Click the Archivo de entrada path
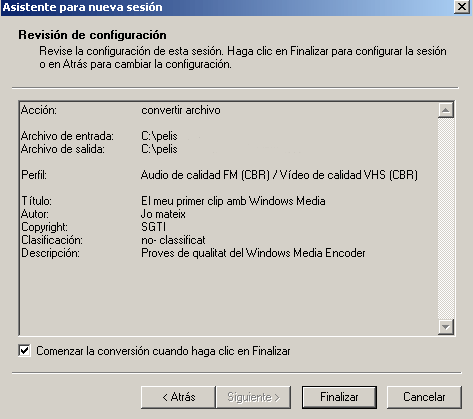This screenshot has height=419, width=473. pyautogui.click(x=159, y=136)
